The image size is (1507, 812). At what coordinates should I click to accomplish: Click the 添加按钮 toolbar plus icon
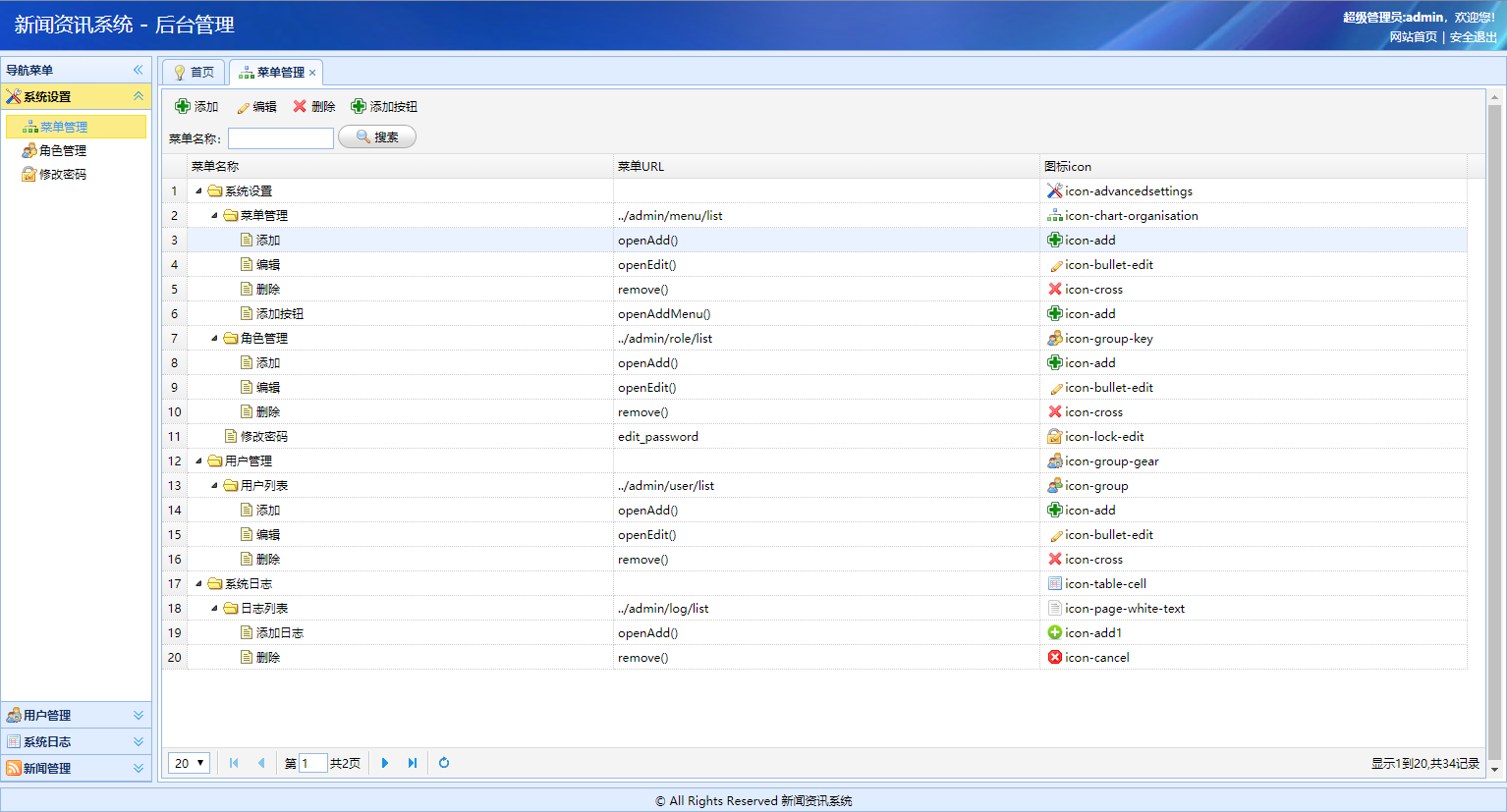click(359, 106)
